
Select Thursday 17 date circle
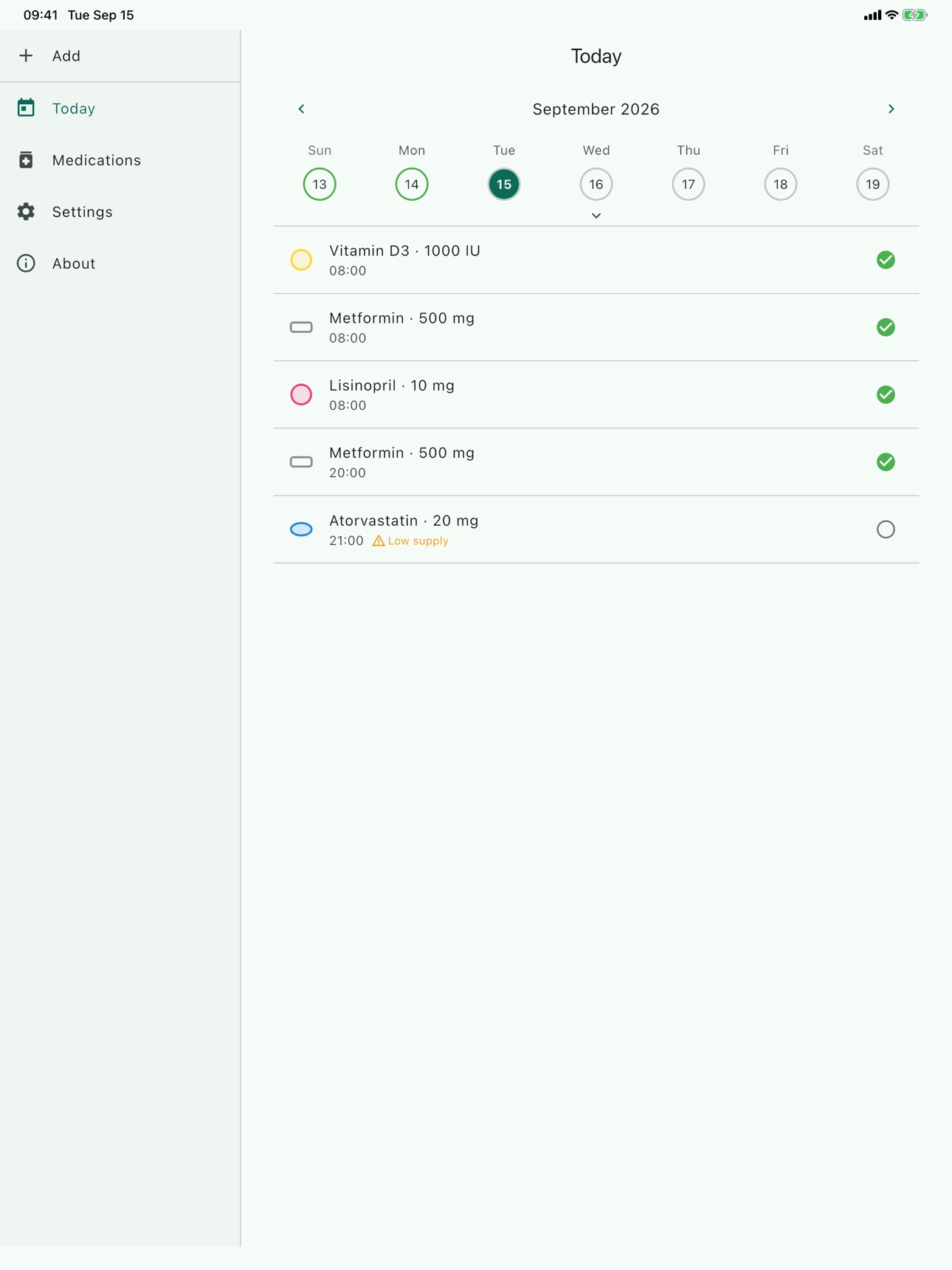(689, 184)
